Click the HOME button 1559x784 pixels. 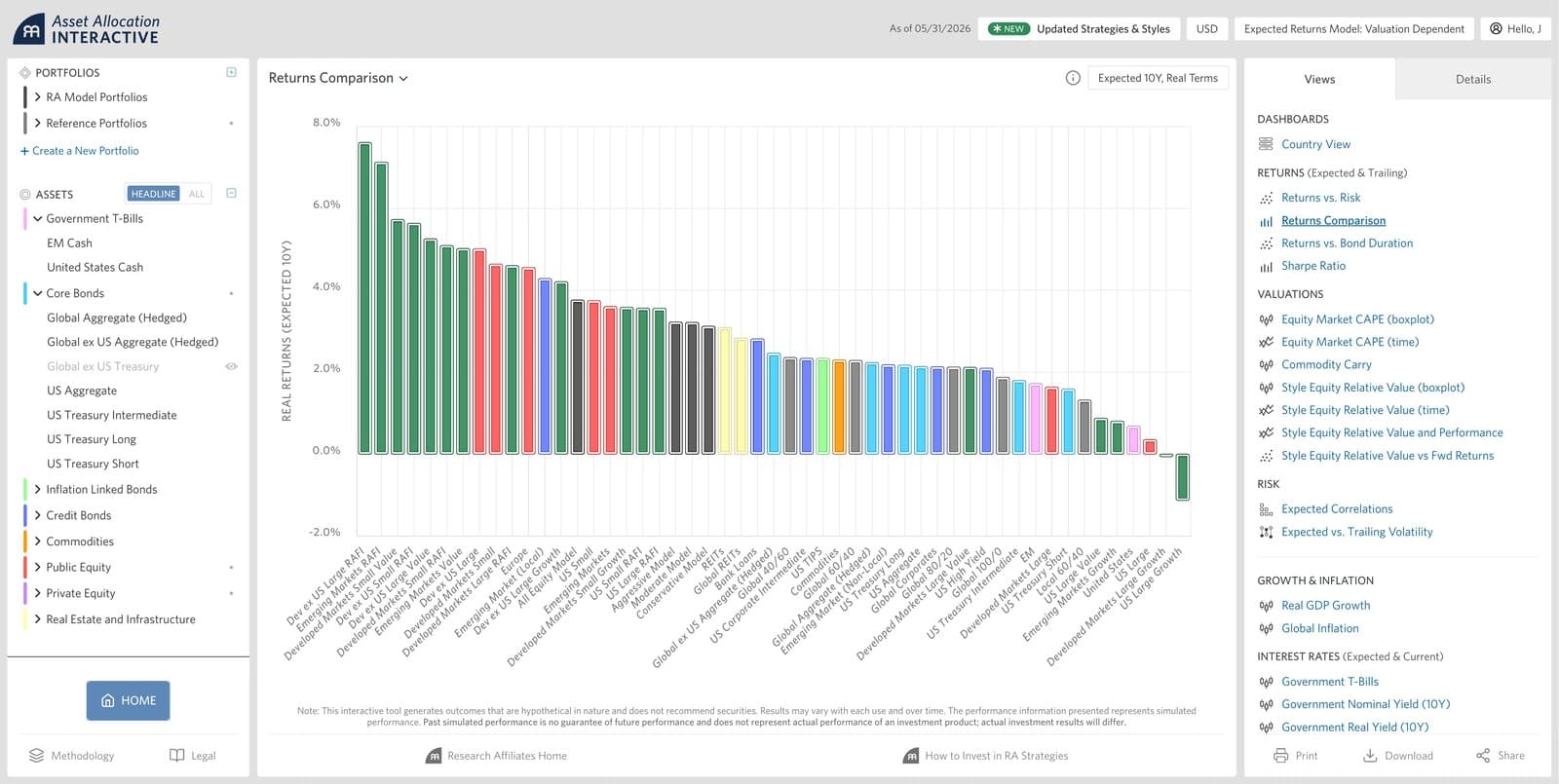[128, 700]
